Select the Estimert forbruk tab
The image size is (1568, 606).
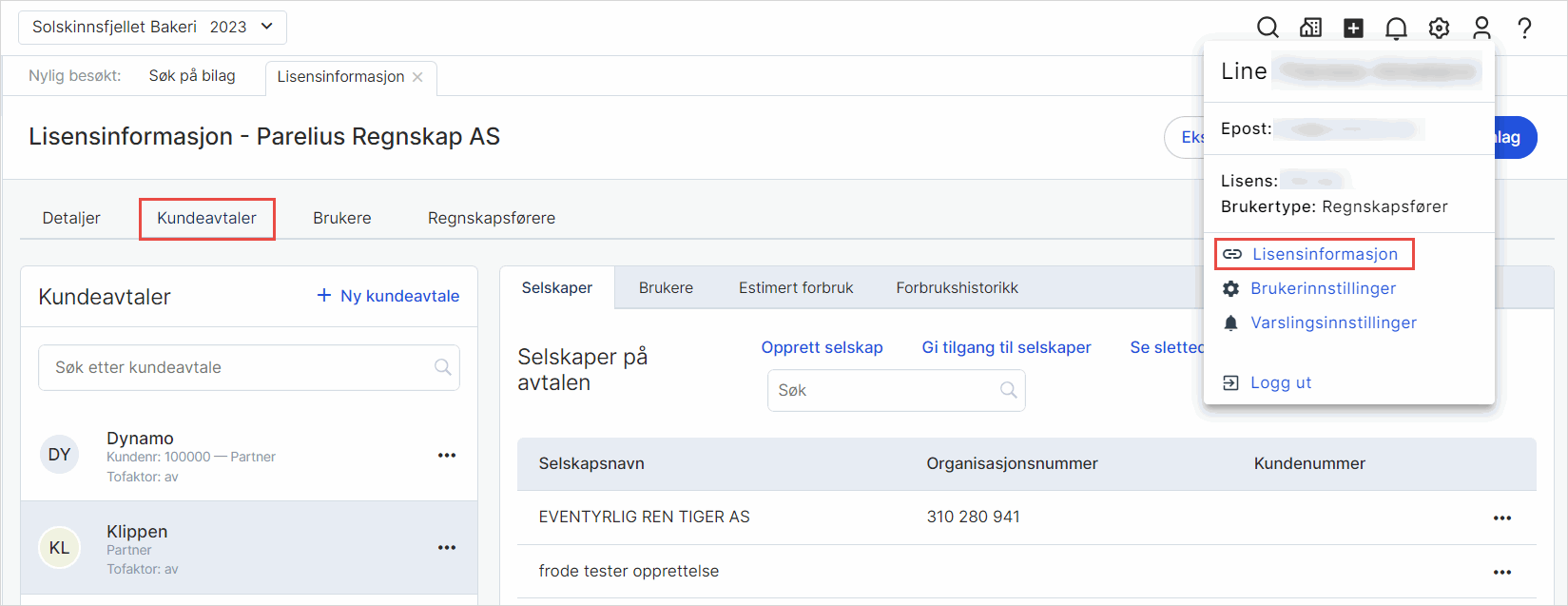pos(796,287)
